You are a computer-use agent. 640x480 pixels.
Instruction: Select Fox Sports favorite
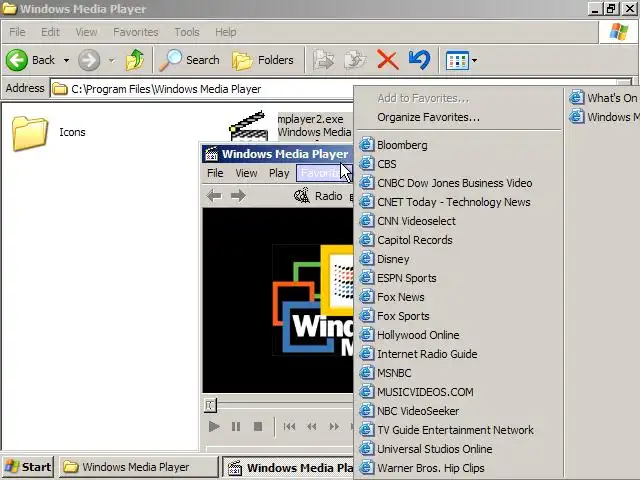coord(459,316)
